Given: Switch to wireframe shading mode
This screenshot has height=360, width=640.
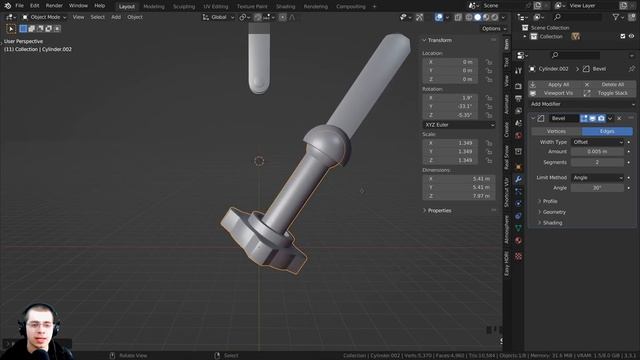Looking at the screenshot, I should (469, 17).
